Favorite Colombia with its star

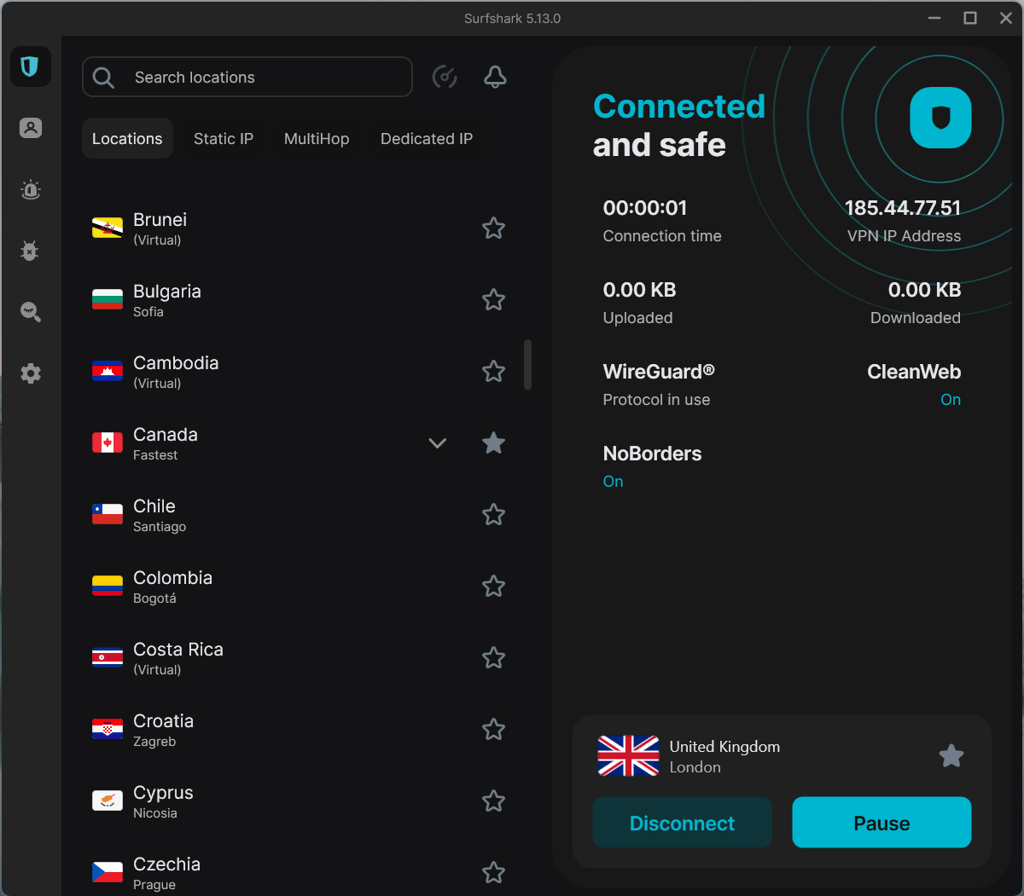tap(494, 586)
